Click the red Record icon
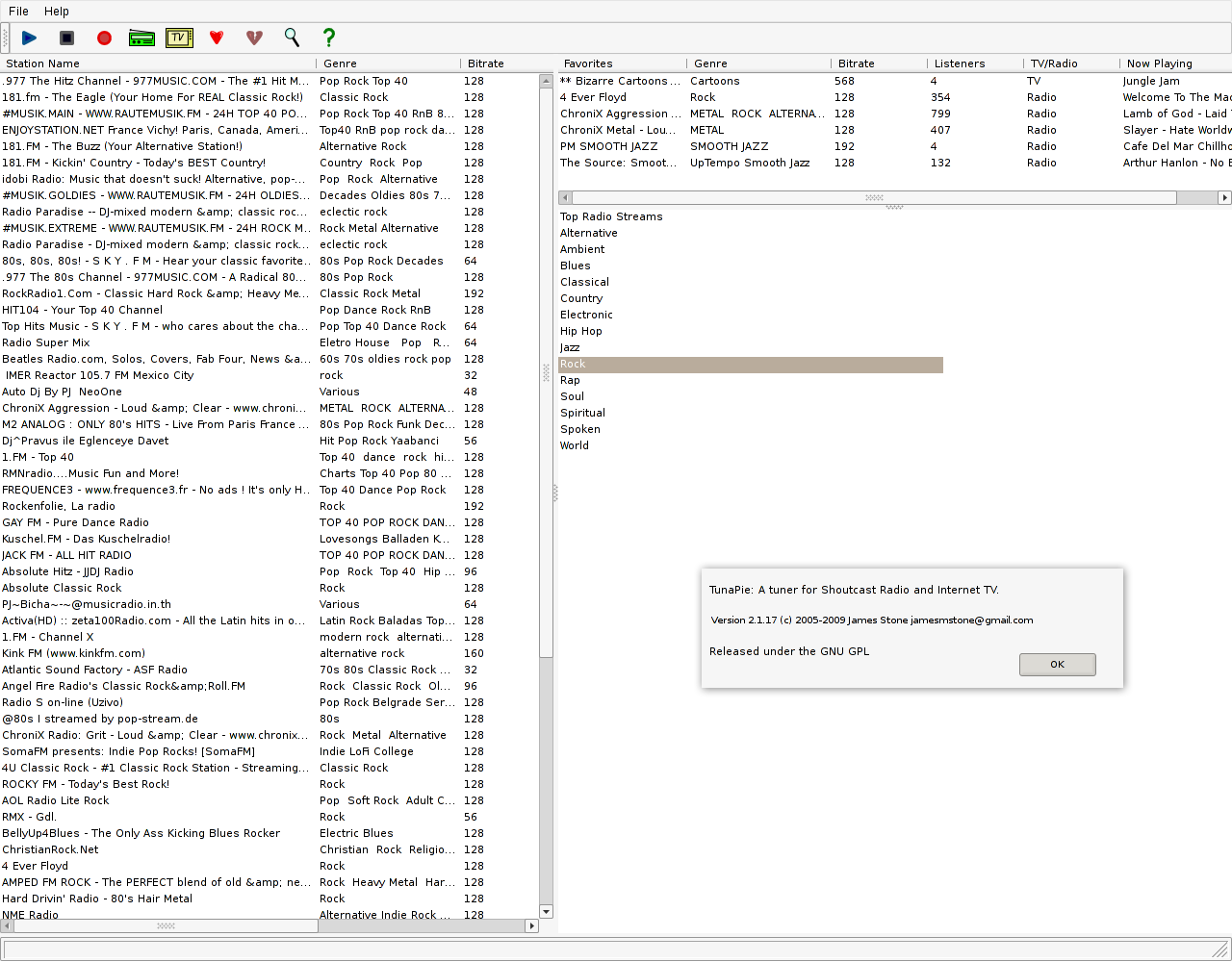The width and height of the screenshot is (1232, 962). click(x=104, y=38)
